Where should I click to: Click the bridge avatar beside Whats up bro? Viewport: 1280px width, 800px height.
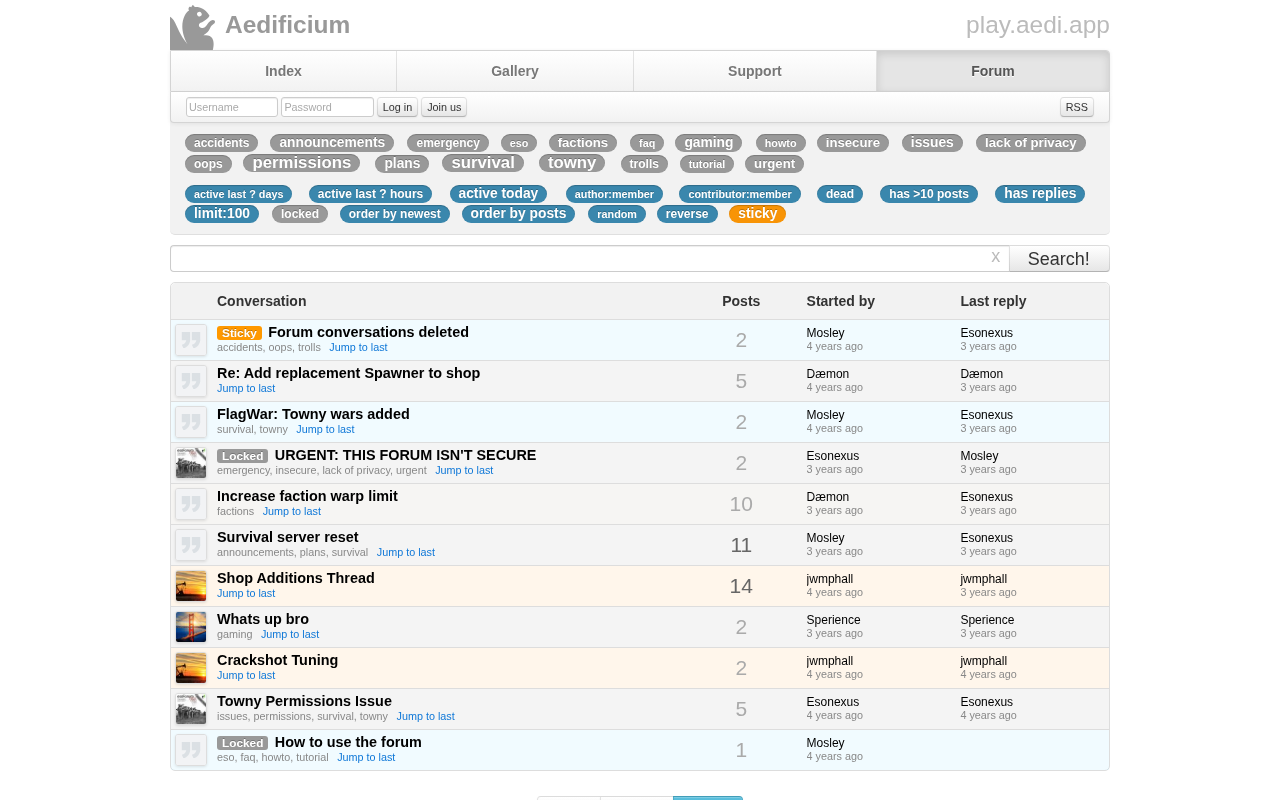click(x=191, y=627)
